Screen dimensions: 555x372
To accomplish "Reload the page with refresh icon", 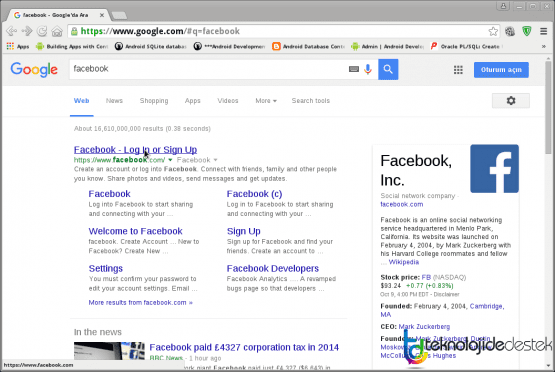I will point(42,31).
